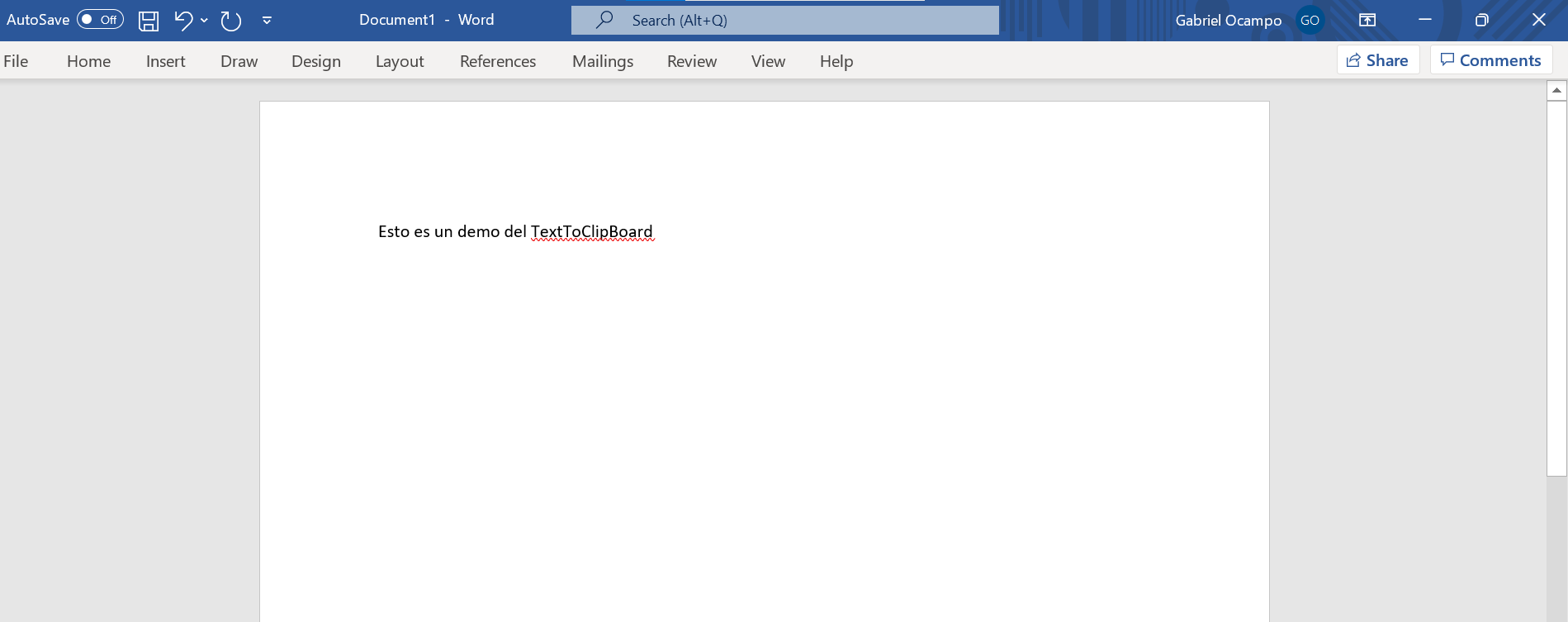Click into the Search (Alt+Q) box

[785, 20]
